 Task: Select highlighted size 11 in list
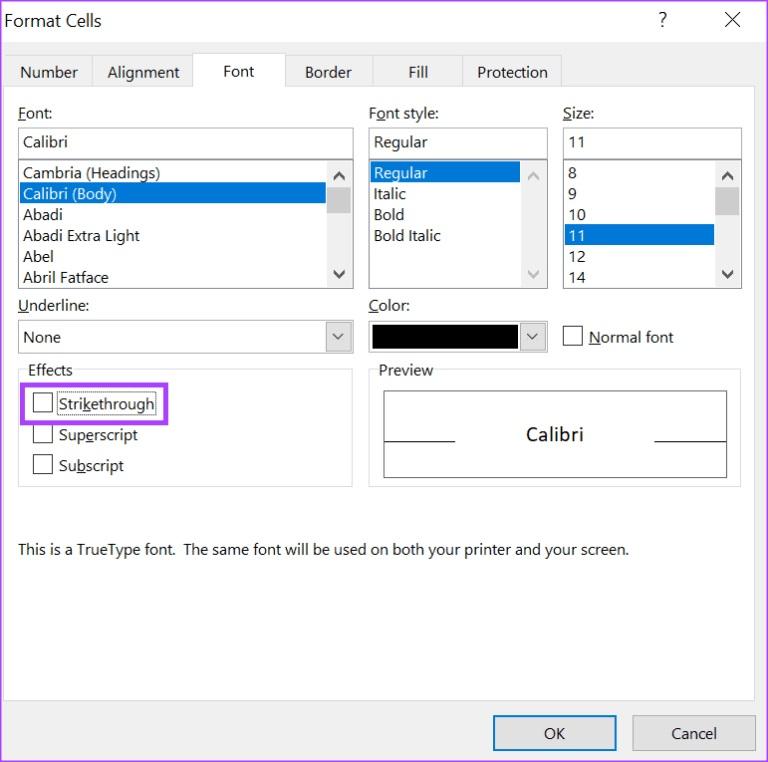(x=639, y=235)
